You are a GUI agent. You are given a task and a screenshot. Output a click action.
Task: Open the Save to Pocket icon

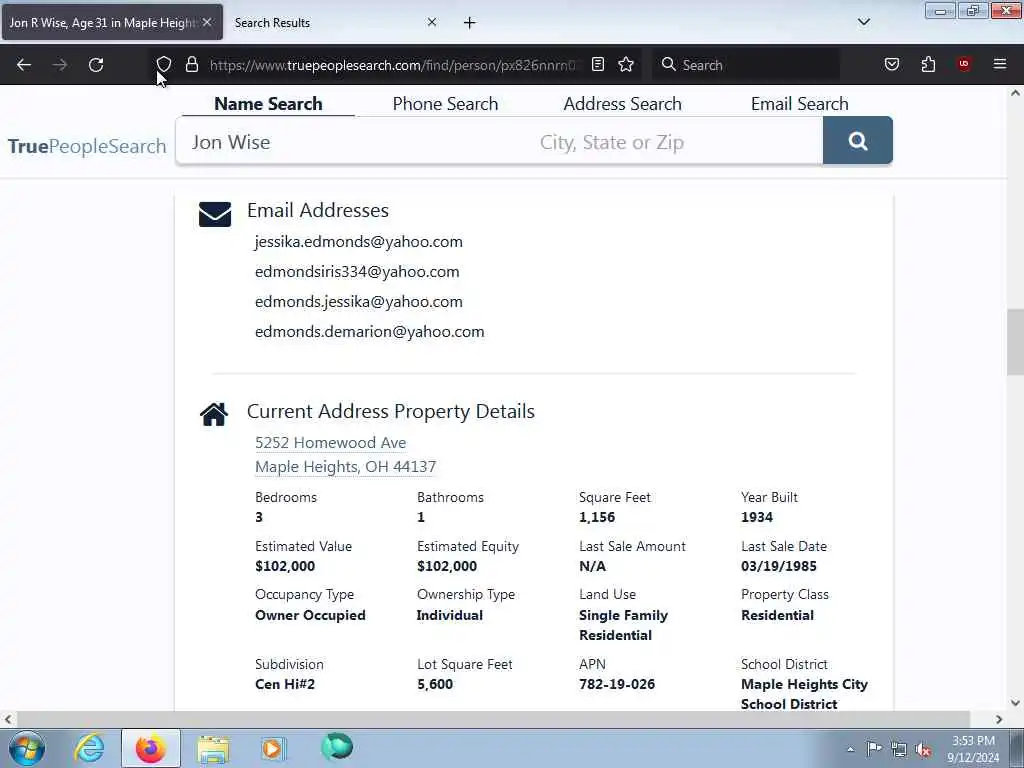point(891,64)
